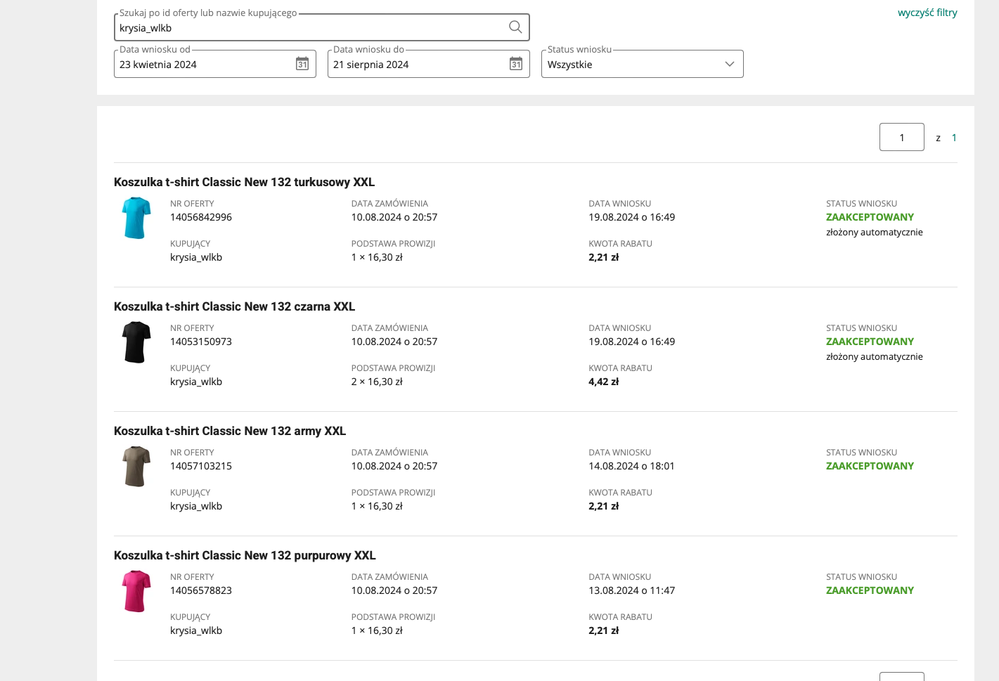Open the army green t-shirt thumbnail
Image resolution: width=999 pixels, height=681 pixels.
(136, 467)
